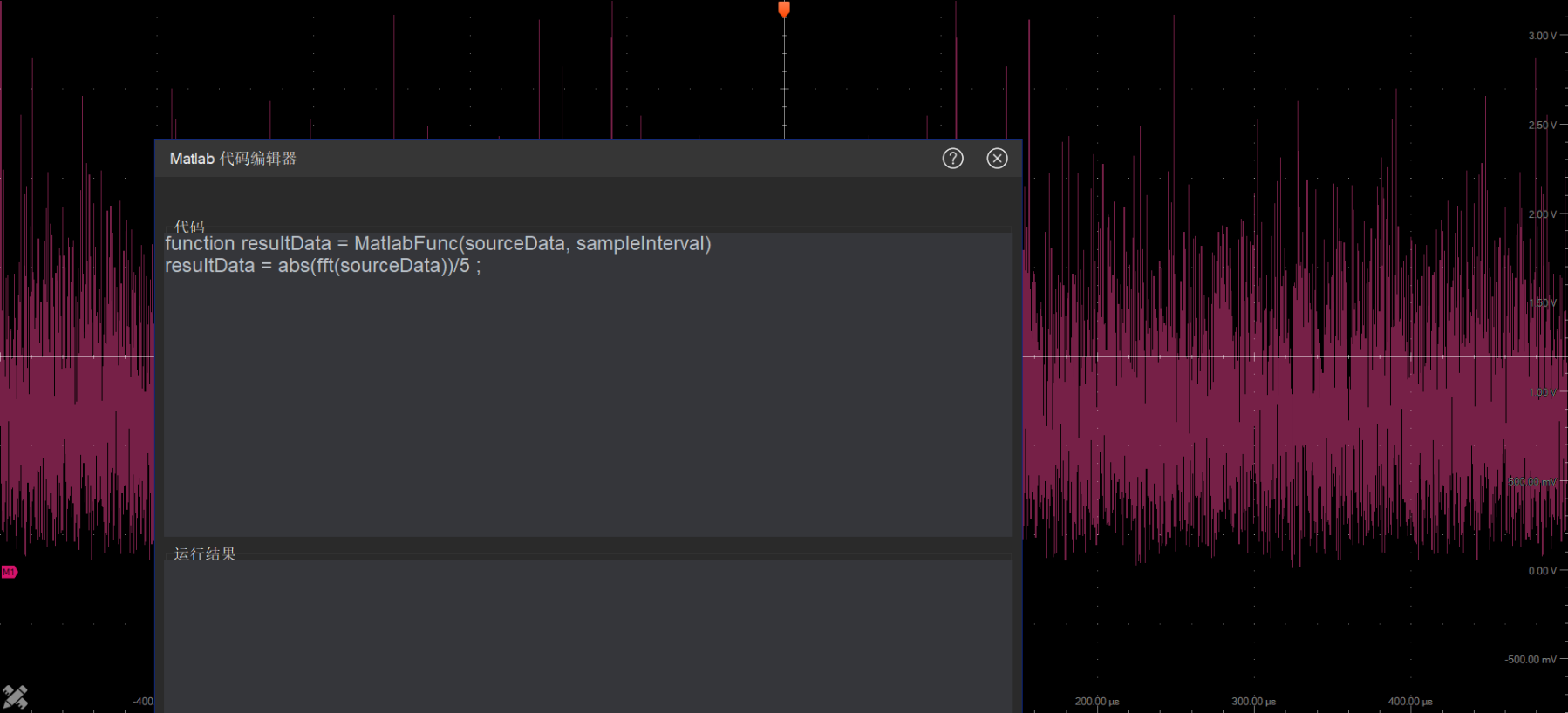
Task: Click the 300.00 µs time axis label
Action: (1253, 702)
